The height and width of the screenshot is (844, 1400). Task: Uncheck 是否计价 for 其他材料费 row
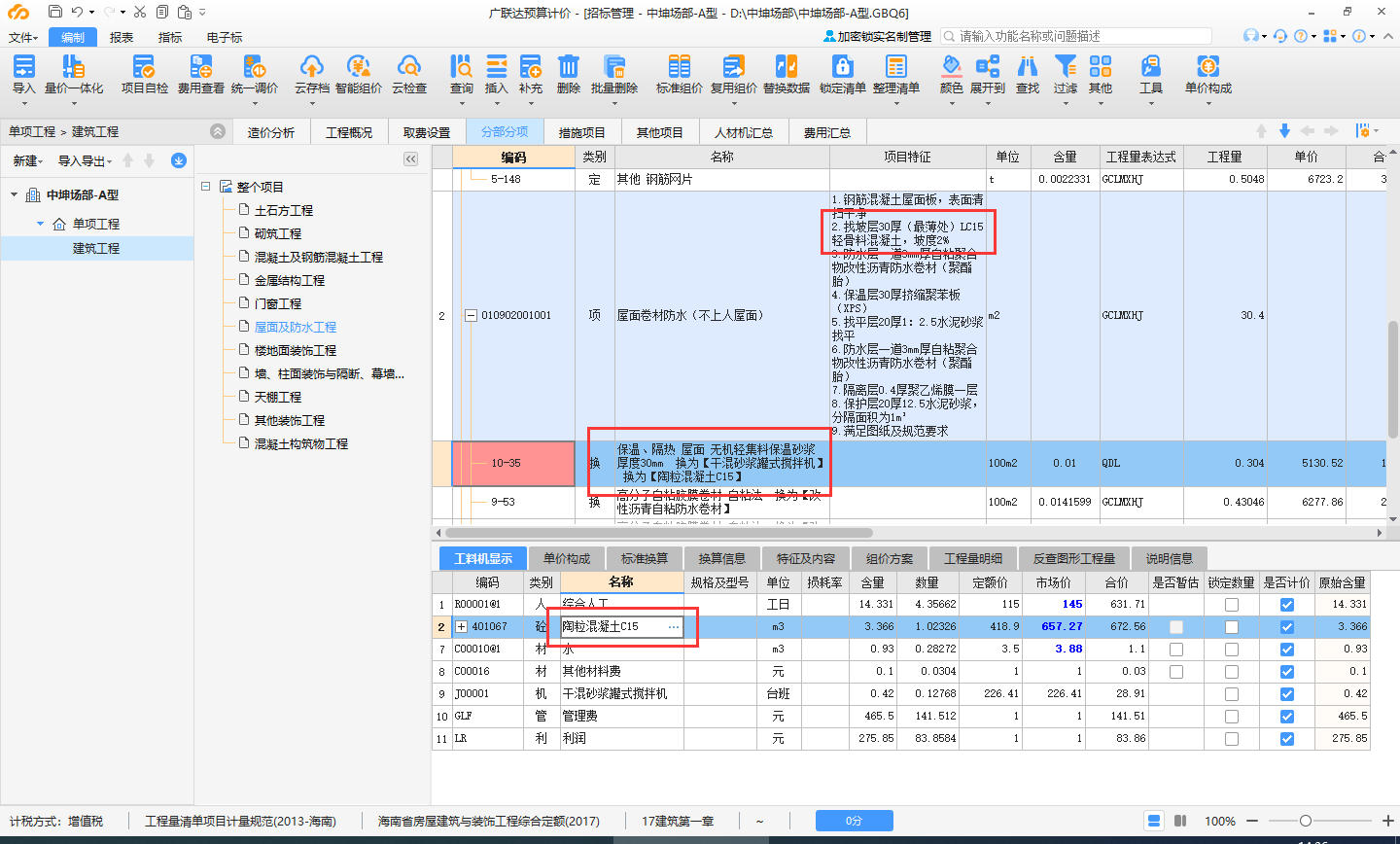pos(1287,671)
